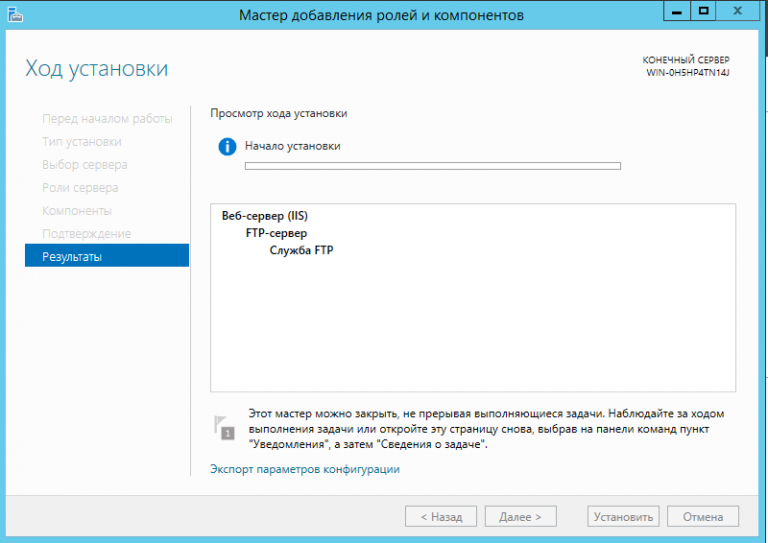
Task: Click the blue info icon beside Начало установки
Action: pyautogui.click(x=227, y=147)
